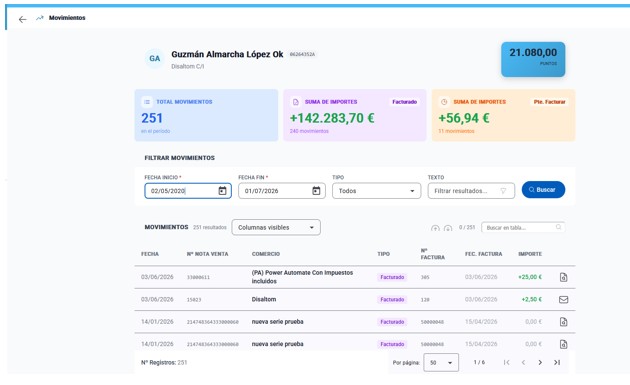This screenshot has width=630, height=385.
Task: Expand the Tipo dropdown showing Todos
Action: (376, 191)
